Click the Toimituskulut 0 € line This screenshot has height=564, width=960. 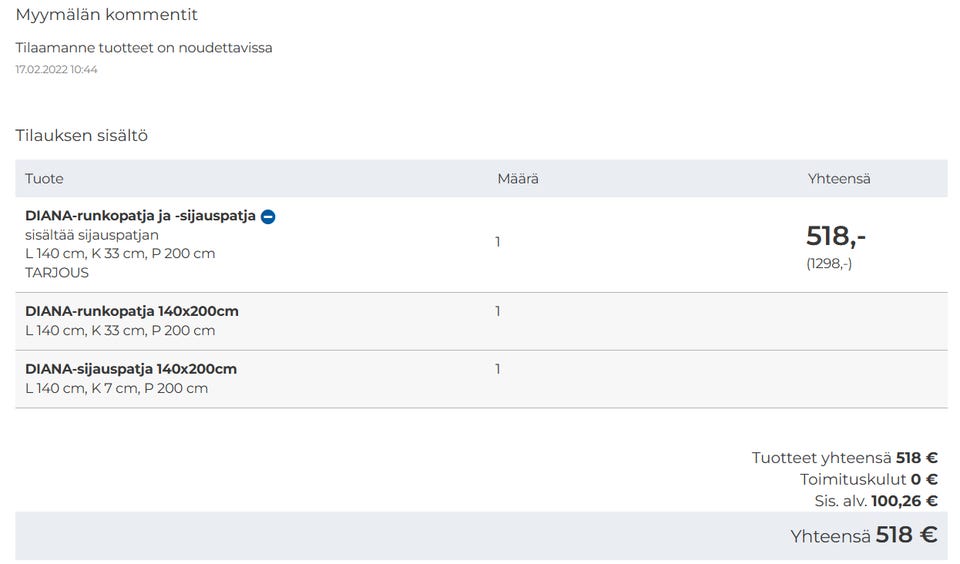click(x=868, y=480)
